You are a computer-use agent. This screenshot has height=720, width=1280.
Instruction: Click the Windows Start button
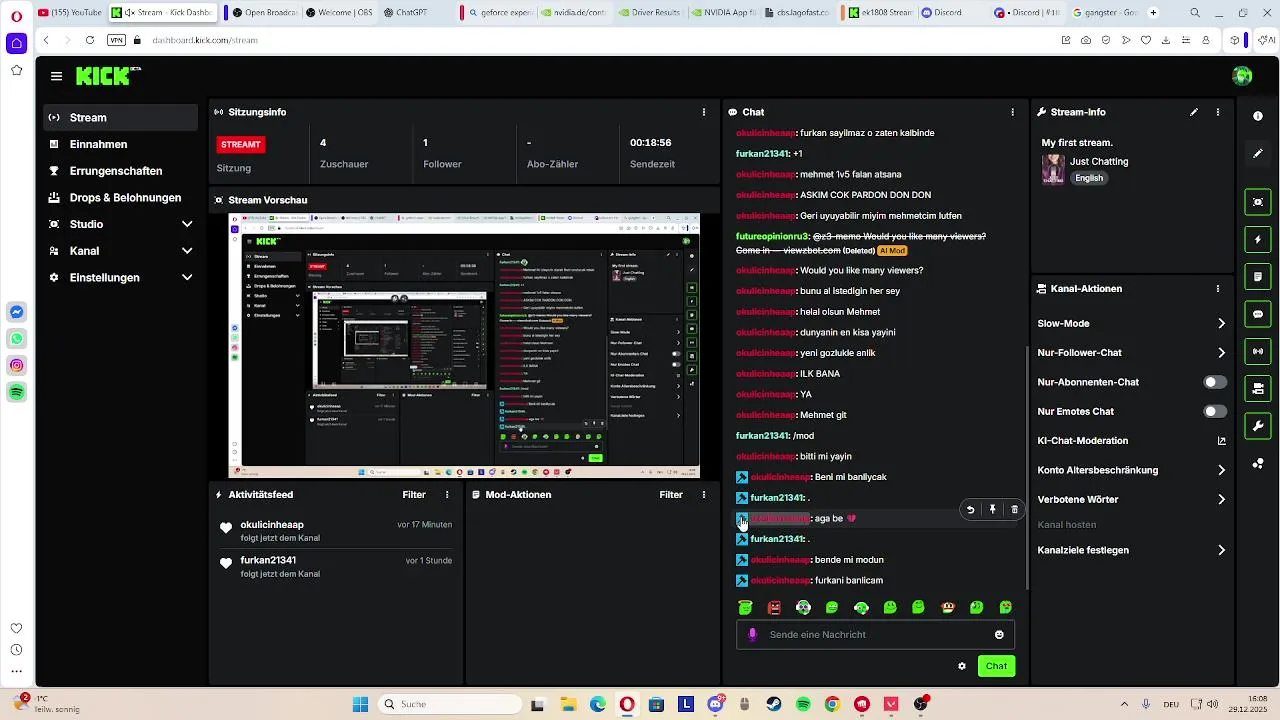click(x=360, y=704)
